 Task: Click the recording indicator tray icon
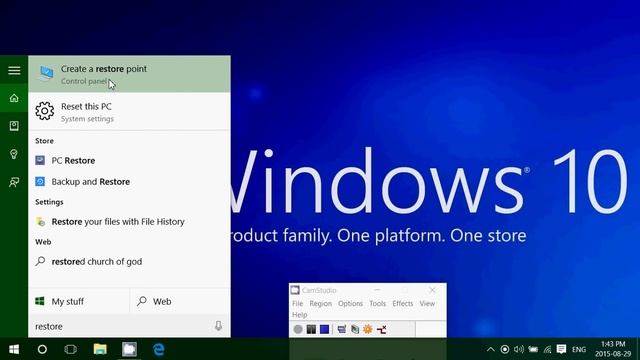point(504,349)
